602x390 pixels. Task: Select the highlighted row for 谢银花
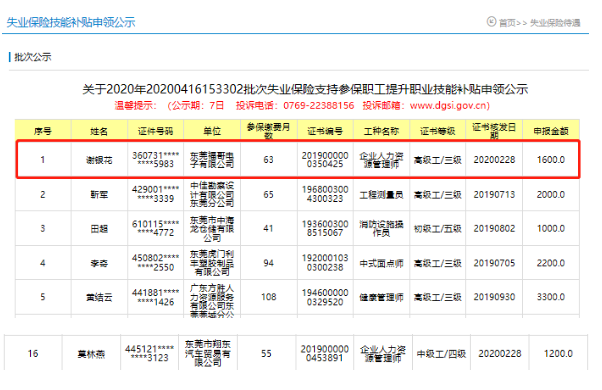(298, 159)
